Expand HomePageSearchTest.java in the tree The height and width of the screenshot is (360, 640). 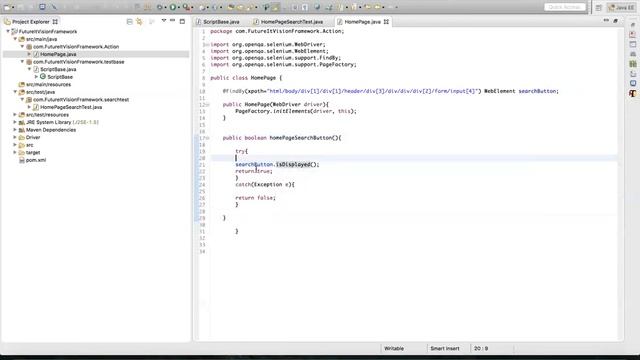(29, 107)
